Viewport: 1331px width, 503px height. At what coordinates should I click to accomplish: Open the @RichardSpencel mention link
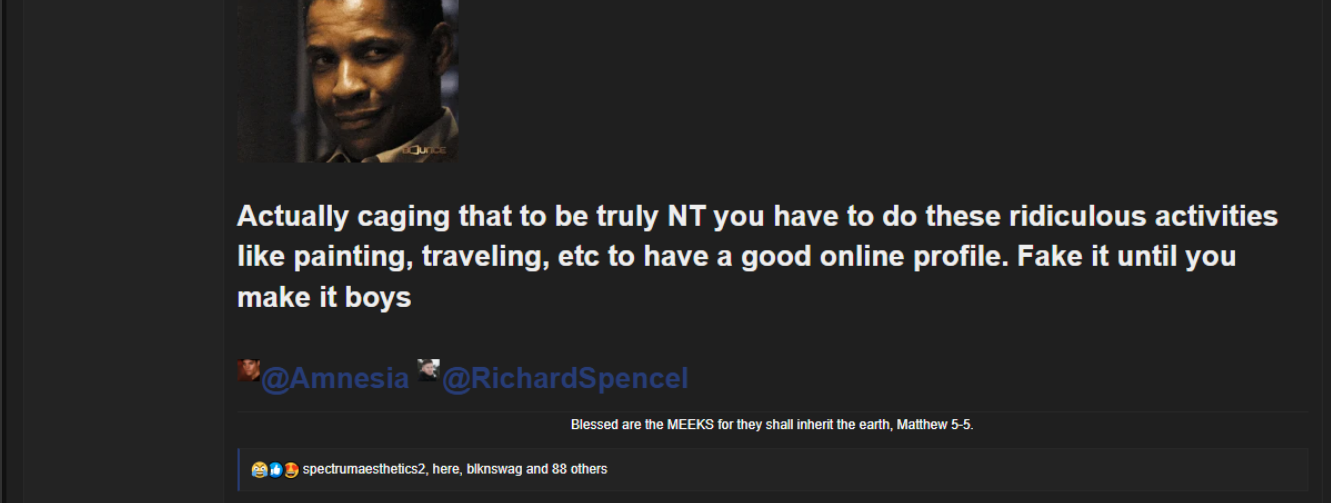point(565,379)
